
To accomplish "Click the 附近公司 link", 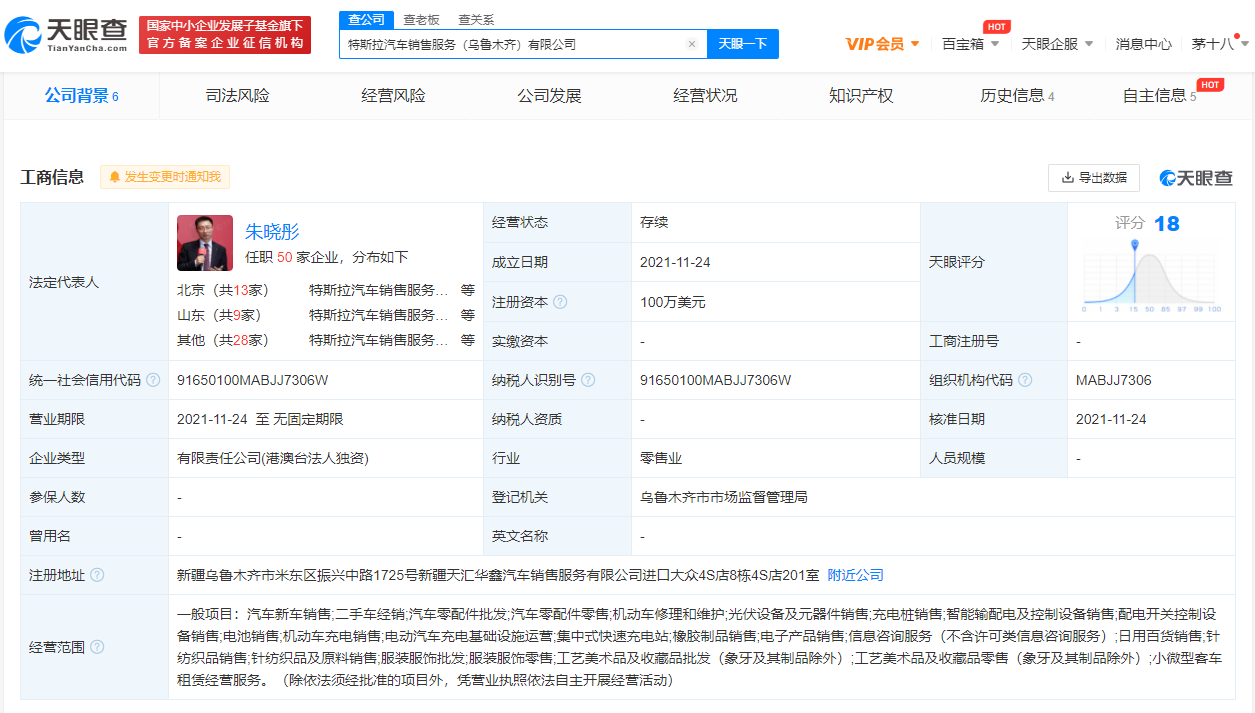I will (x=855, y=575).
